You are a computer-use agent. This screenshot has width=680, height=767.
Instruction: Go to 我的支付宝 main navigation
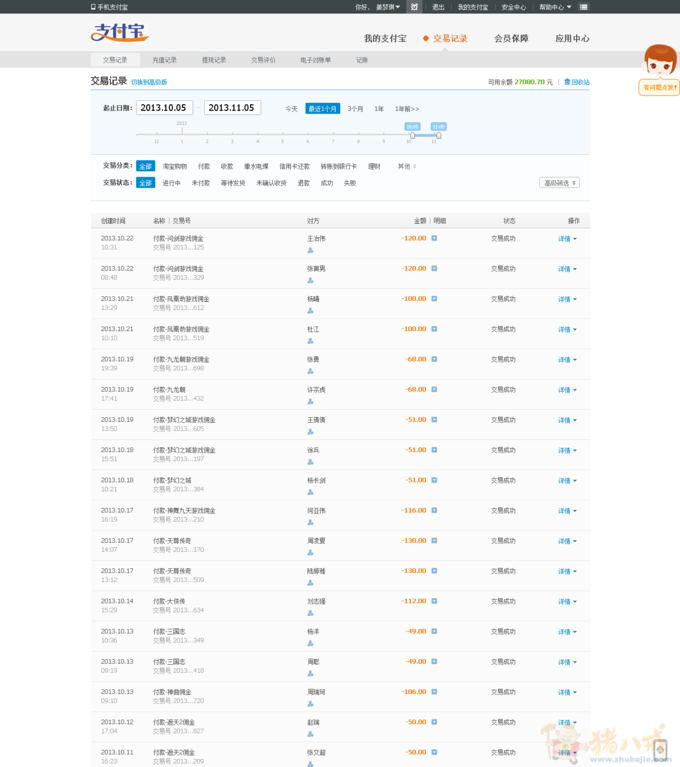[385, 38]
